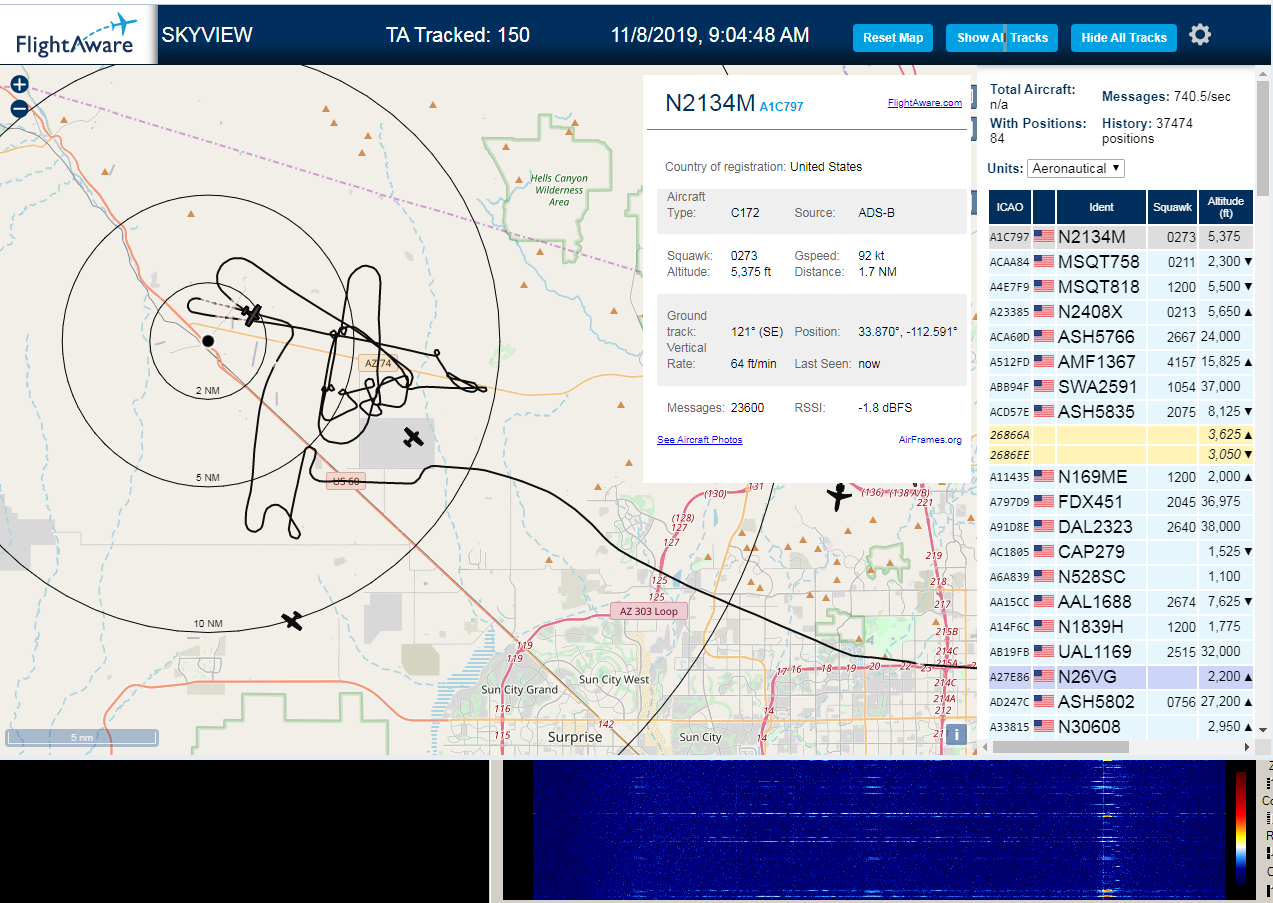1273x903 pixels.
Task: Click the 5 nm map scale bar
Action: tap(82, 738)
